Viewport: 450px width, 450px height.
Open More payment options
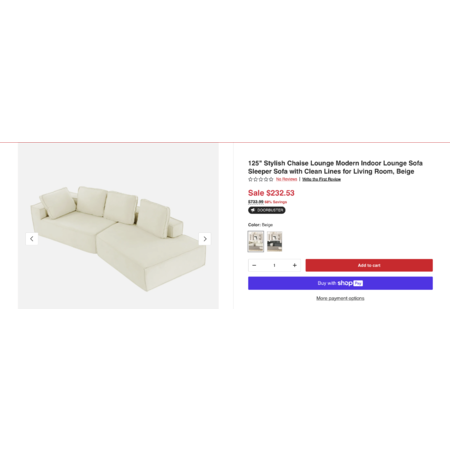tap(340, 298)
